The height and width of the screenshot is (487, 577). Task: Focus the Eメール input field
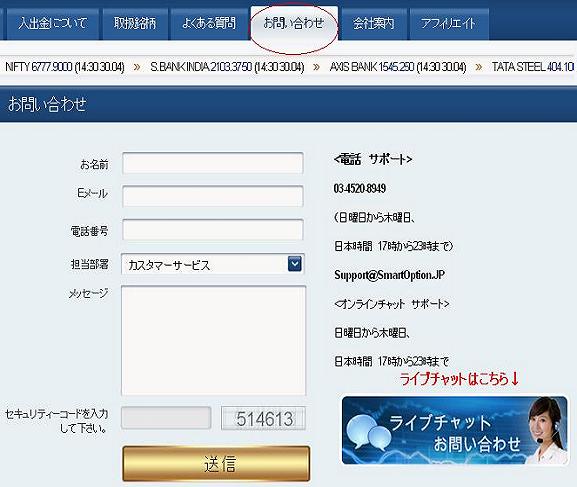click(x=213, y=196)
